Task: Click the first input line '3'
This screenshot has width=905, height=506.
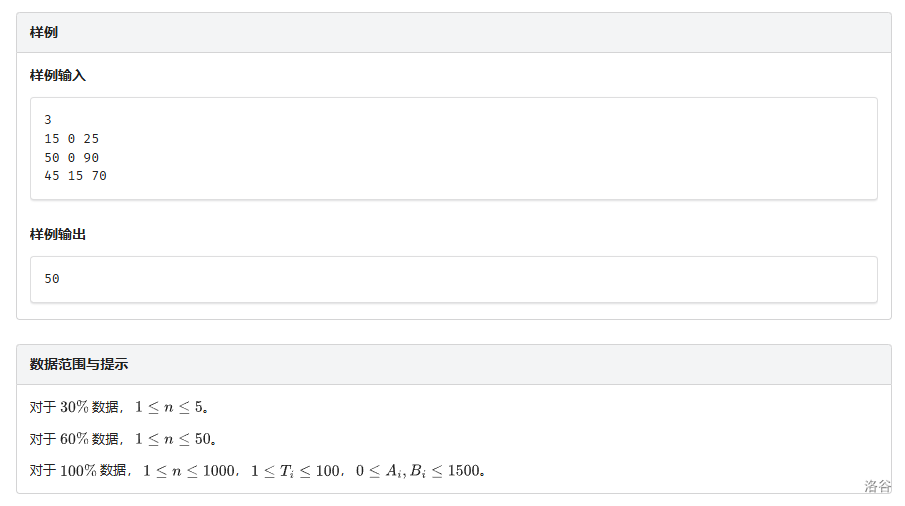Action: point(48,120)
